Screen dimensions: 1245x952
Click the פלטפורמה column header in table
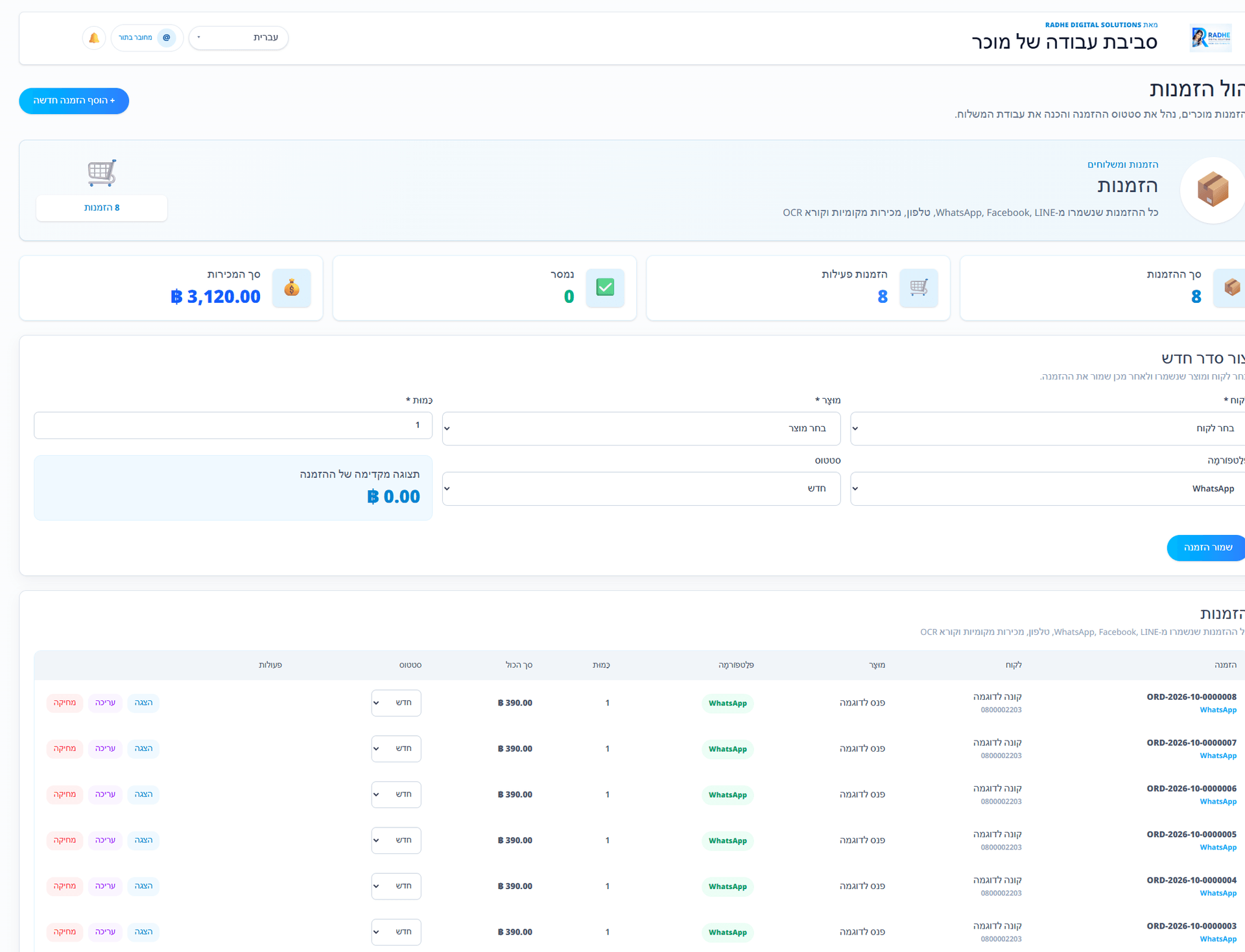click(736, 665)
